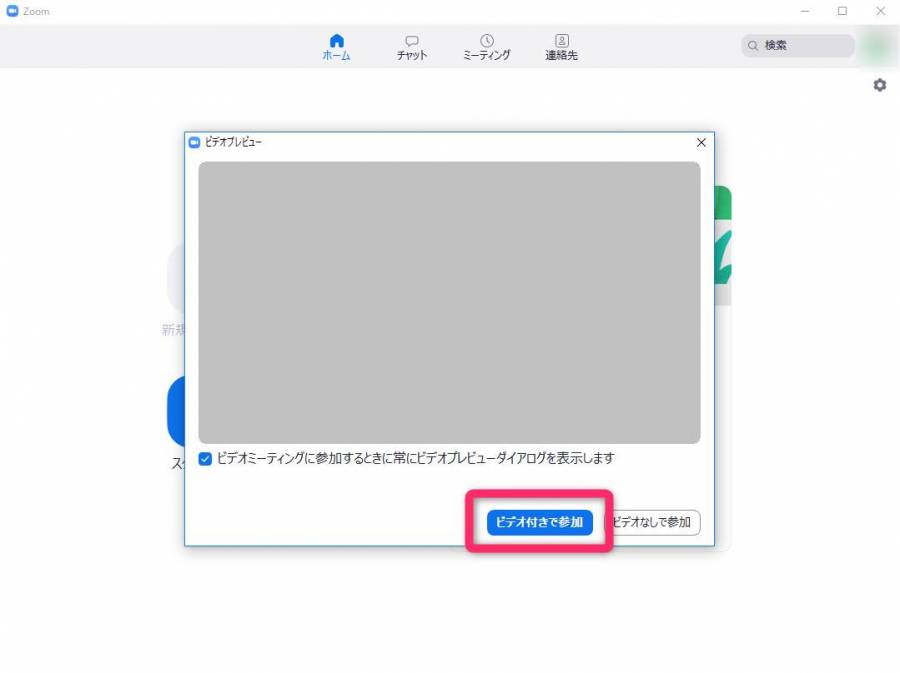Minimize the Zoom window
Viewport: 900px width, 673px height.
tap(805, 11)
